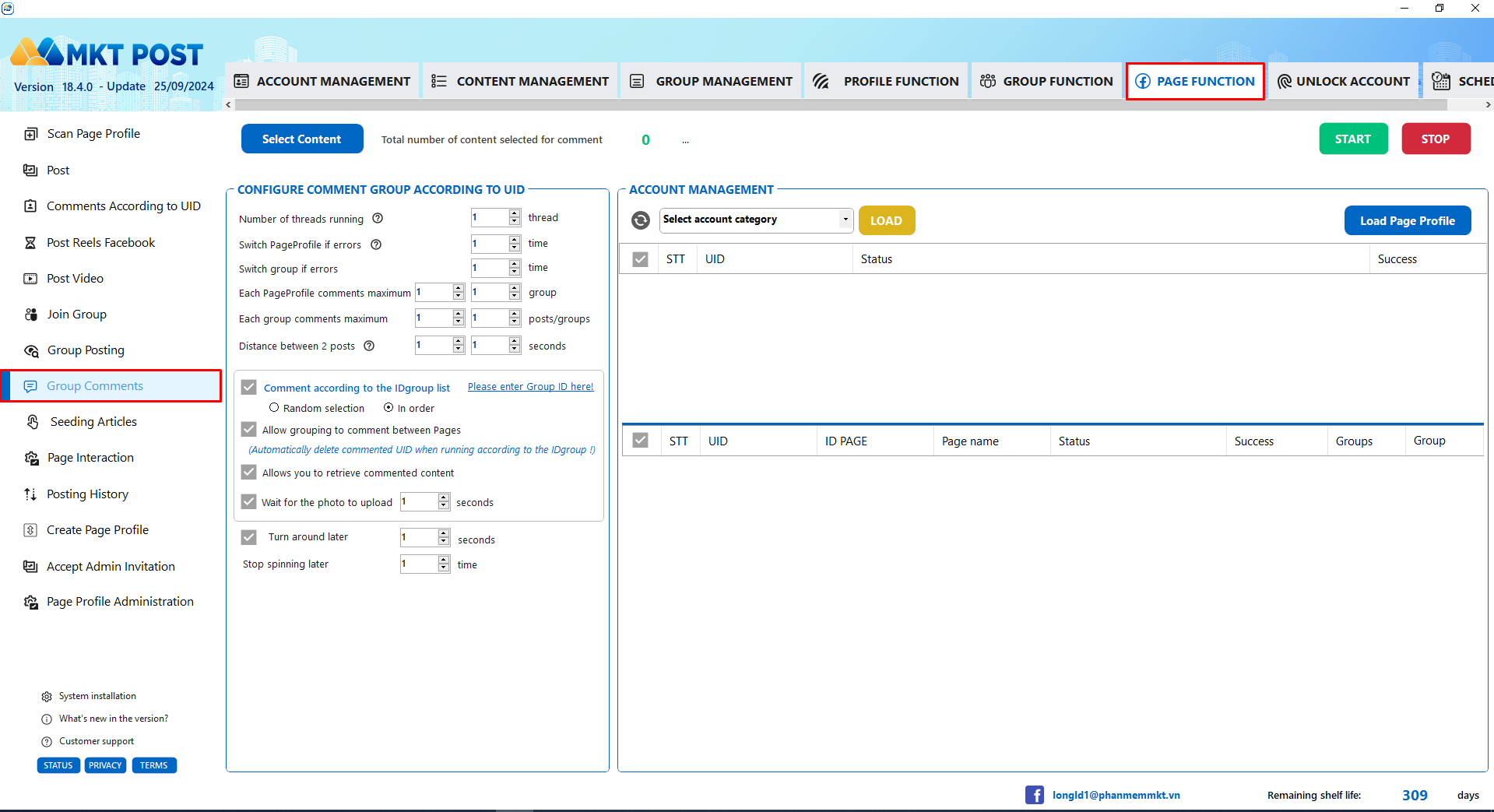Viewport: 1494px width, 812px height.
Task: Switch to the Account Management tab
Action: point(322,81)
